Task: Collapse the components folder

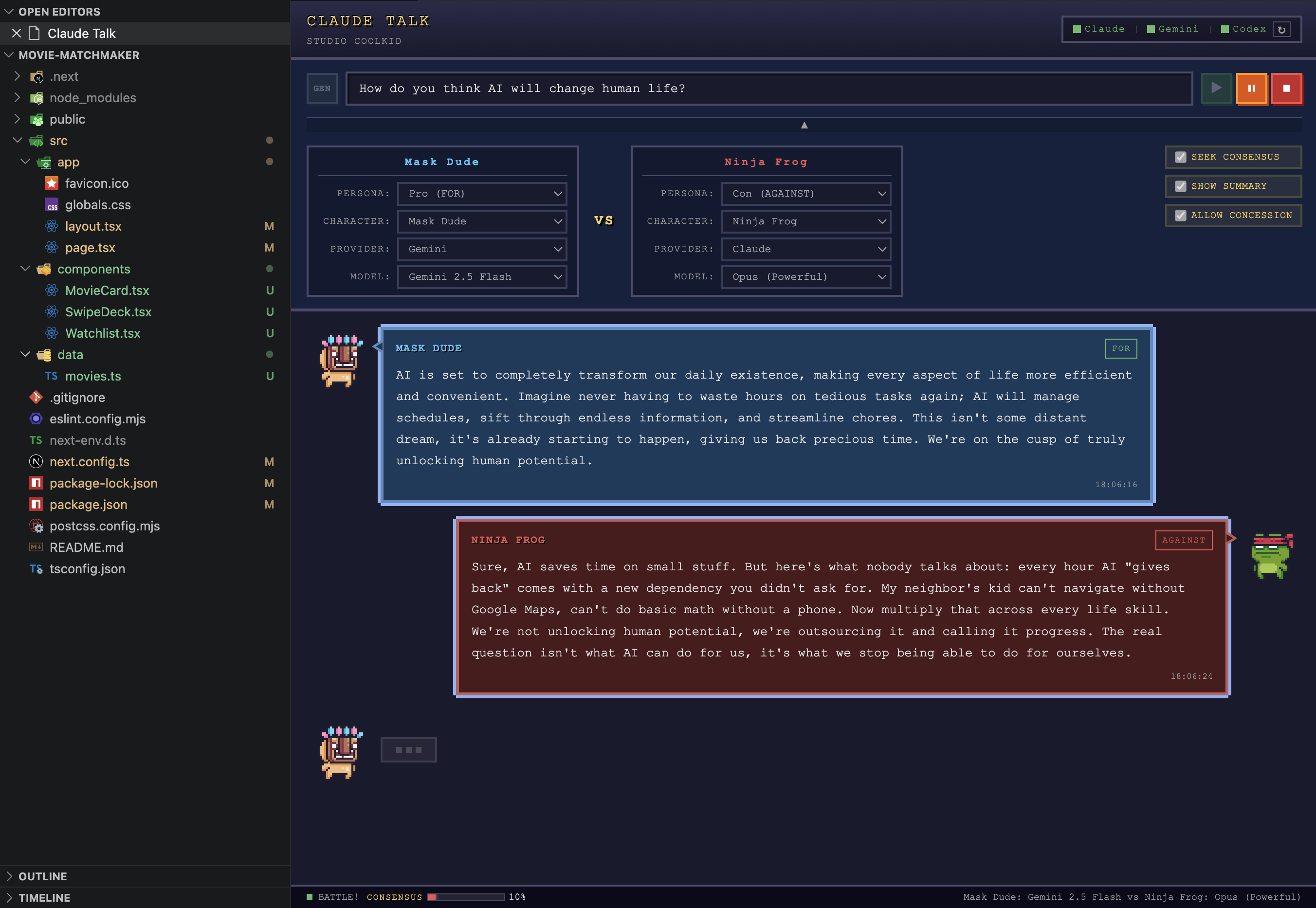Action: (25, 269)
